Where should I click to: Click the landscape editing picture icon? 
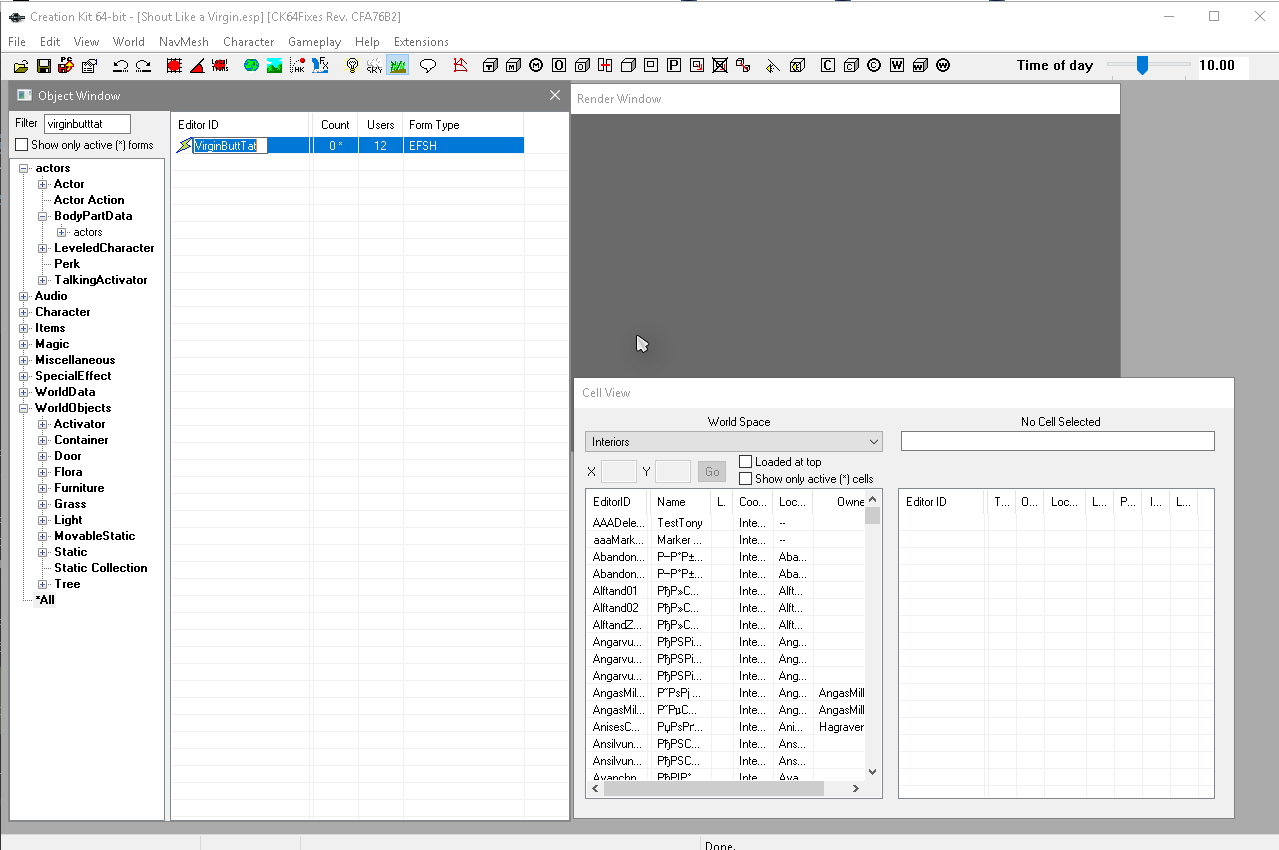point(274,66)
